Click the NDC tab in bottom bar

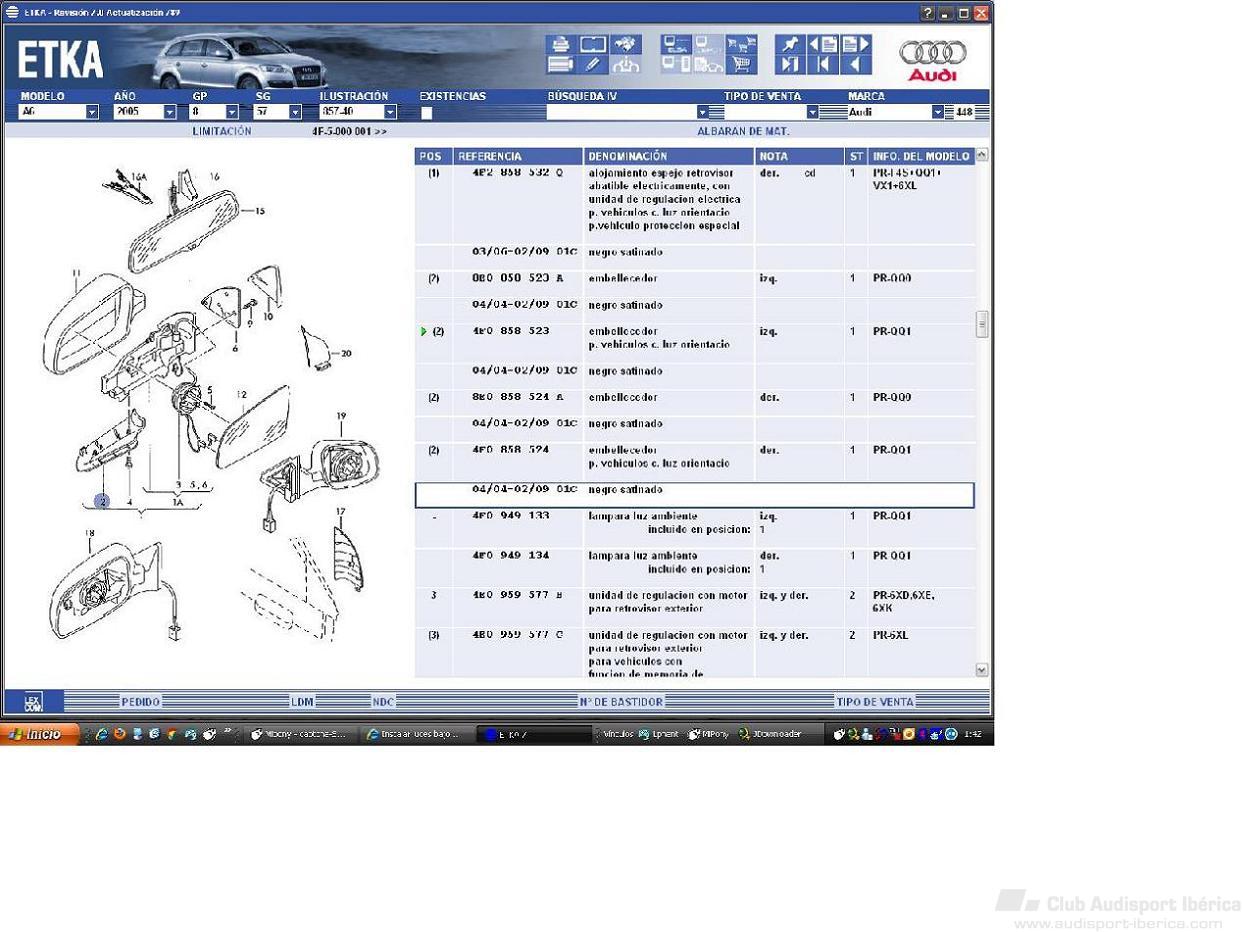(383, 702)
